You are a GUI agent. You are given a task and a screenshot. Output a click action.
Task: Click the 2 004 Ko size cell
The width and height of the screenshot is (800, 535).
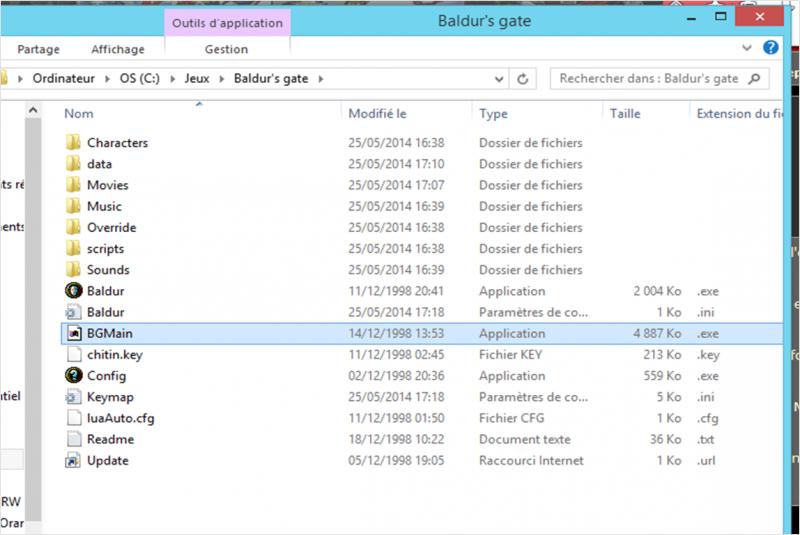pyautogui.click(x=657, y=291)
